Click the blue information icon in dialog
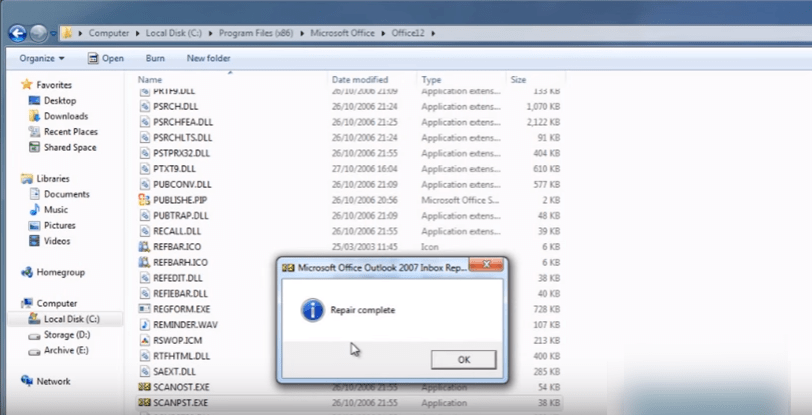812x415 pixels. coord(313,310)
